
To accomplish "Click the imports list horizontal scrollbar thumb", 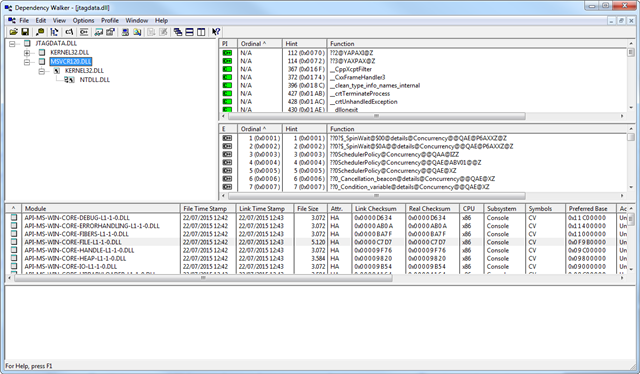I will tap(376, 116).
